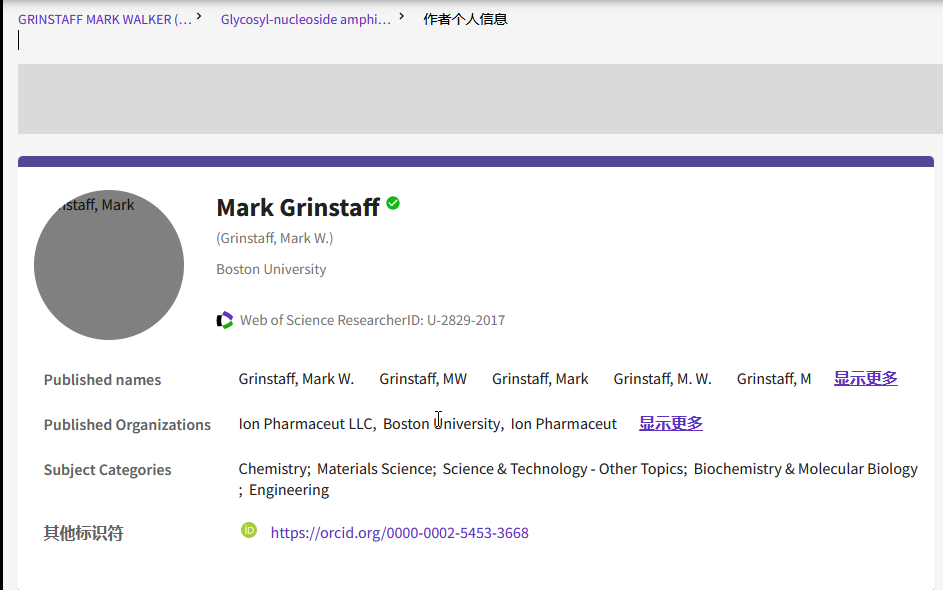Open the GRINSTAFF MARK WALKER breadcrumb link
943x590 pixels.
tap(105, 19)
